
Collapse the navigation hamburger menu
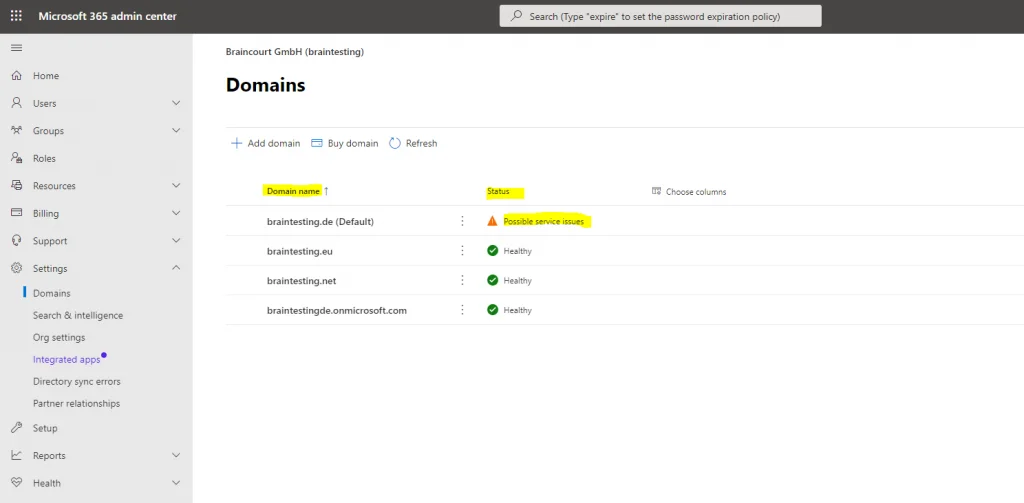click(16, 48)
